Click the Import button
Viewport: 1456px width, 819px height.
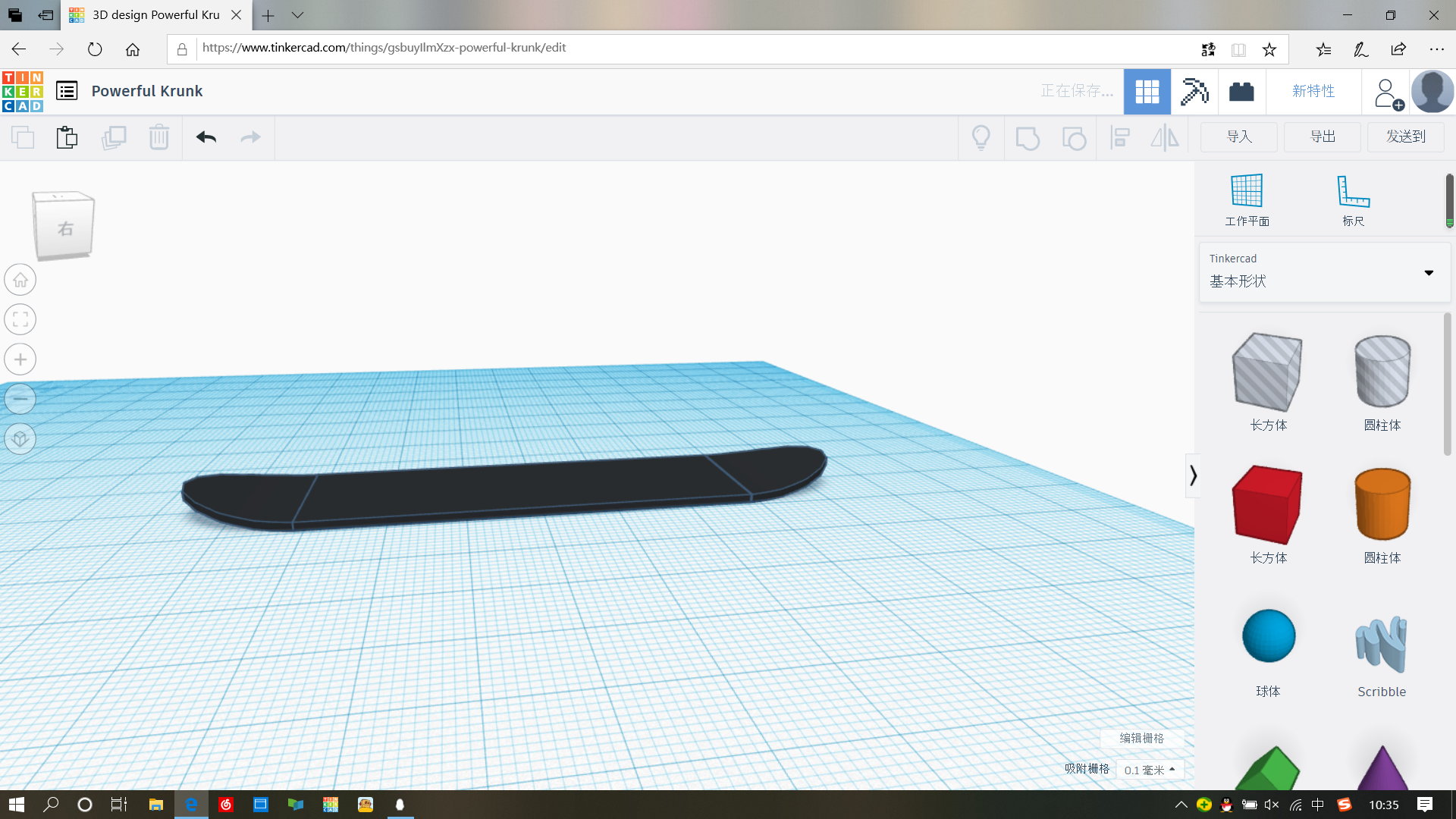coord(1239,136)
